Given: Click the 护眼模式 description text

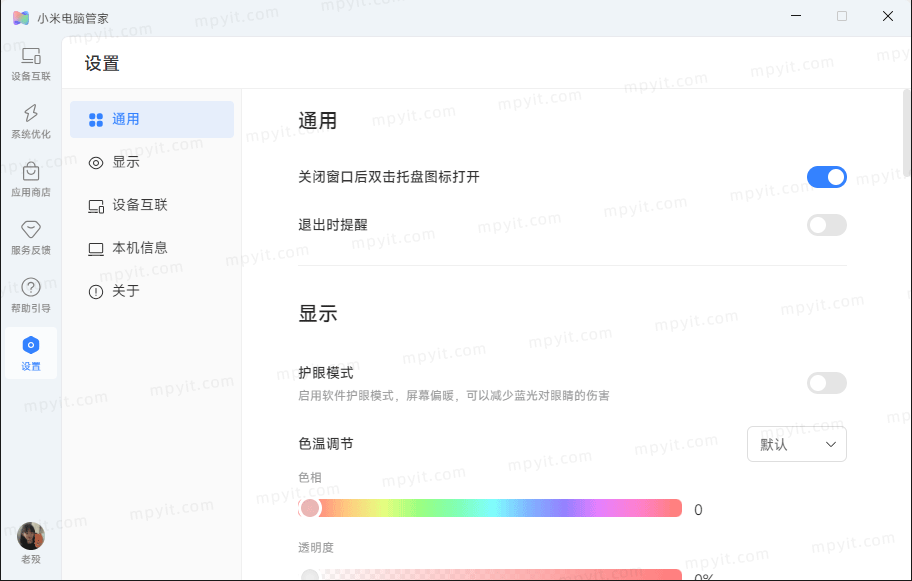Looking at the screenshot, I should pyautogui.click(x=454, y=396).
